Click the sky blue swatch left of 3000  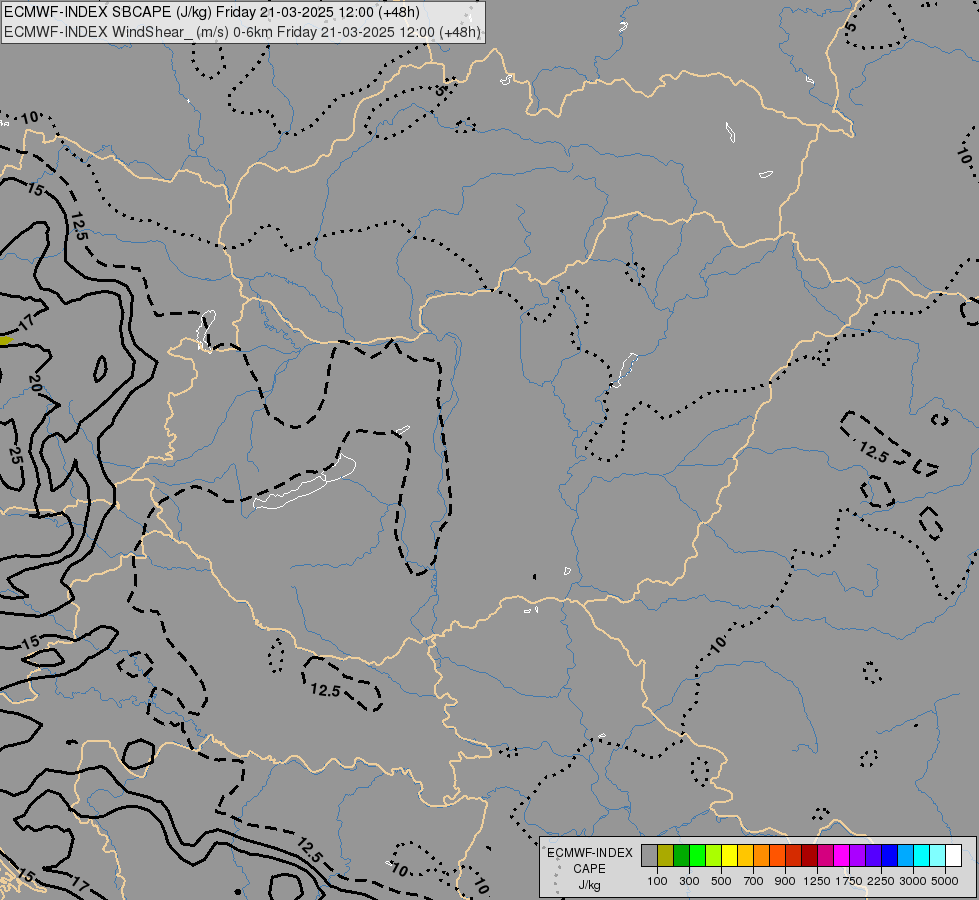pyautogui.click(x=905, y=856)
